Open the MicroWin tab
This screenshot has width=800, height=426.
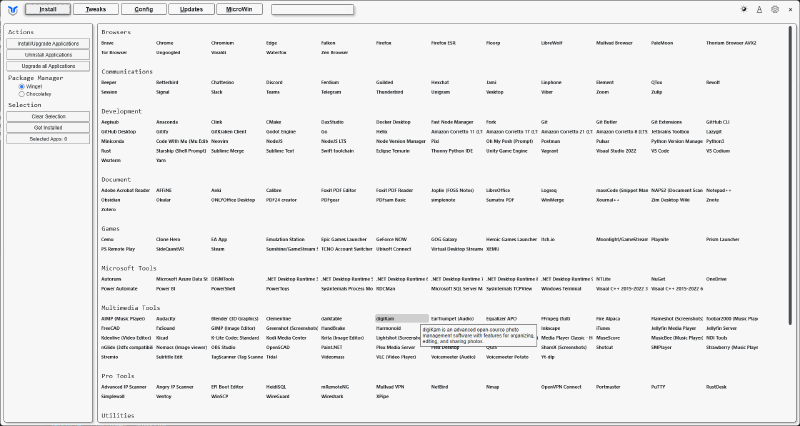point(240,9)
